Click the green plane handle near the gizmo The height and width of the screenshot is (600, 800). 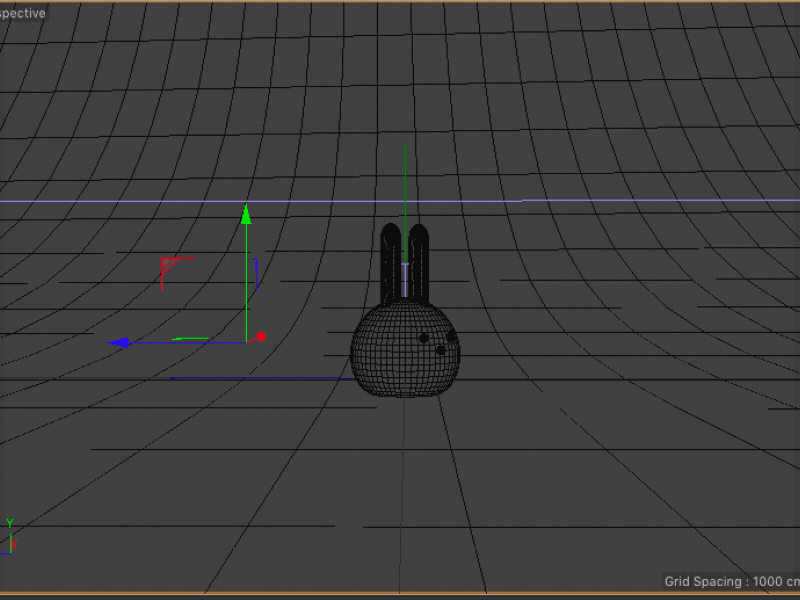click(190, 337)
